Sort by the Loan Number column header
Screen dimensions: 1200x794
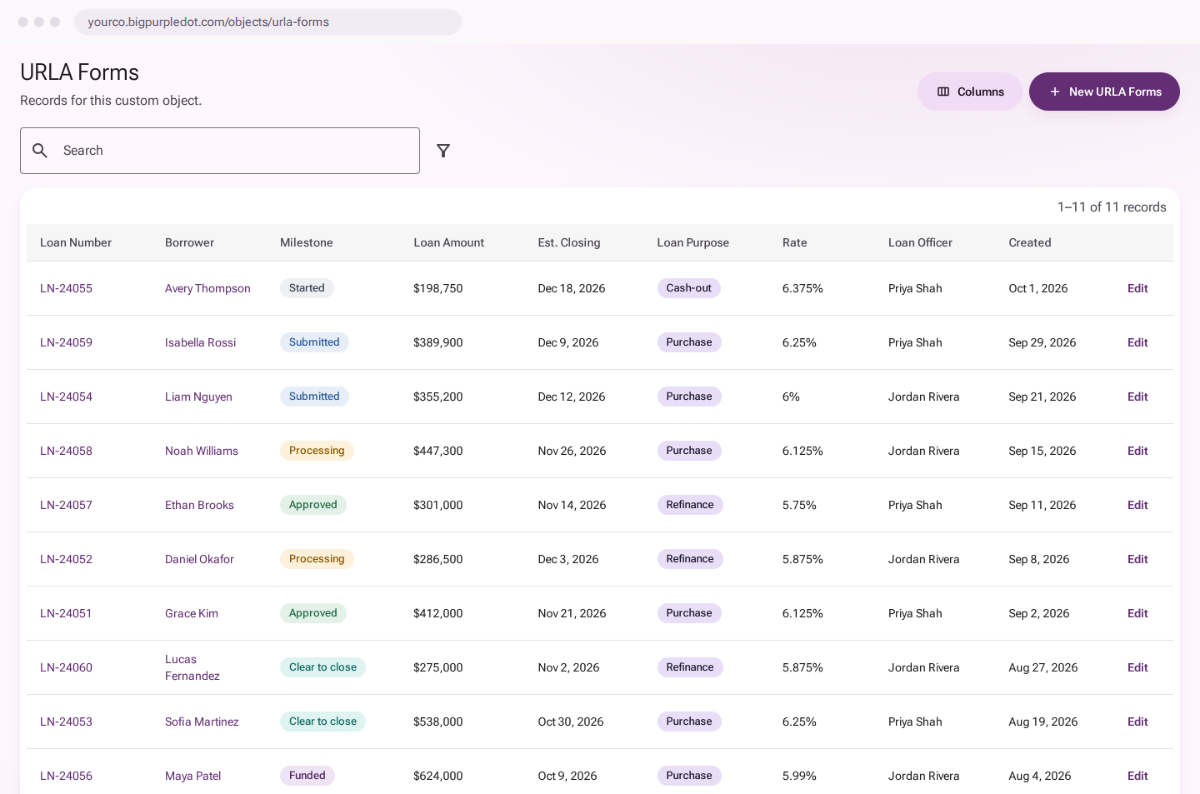coord(76,242)
